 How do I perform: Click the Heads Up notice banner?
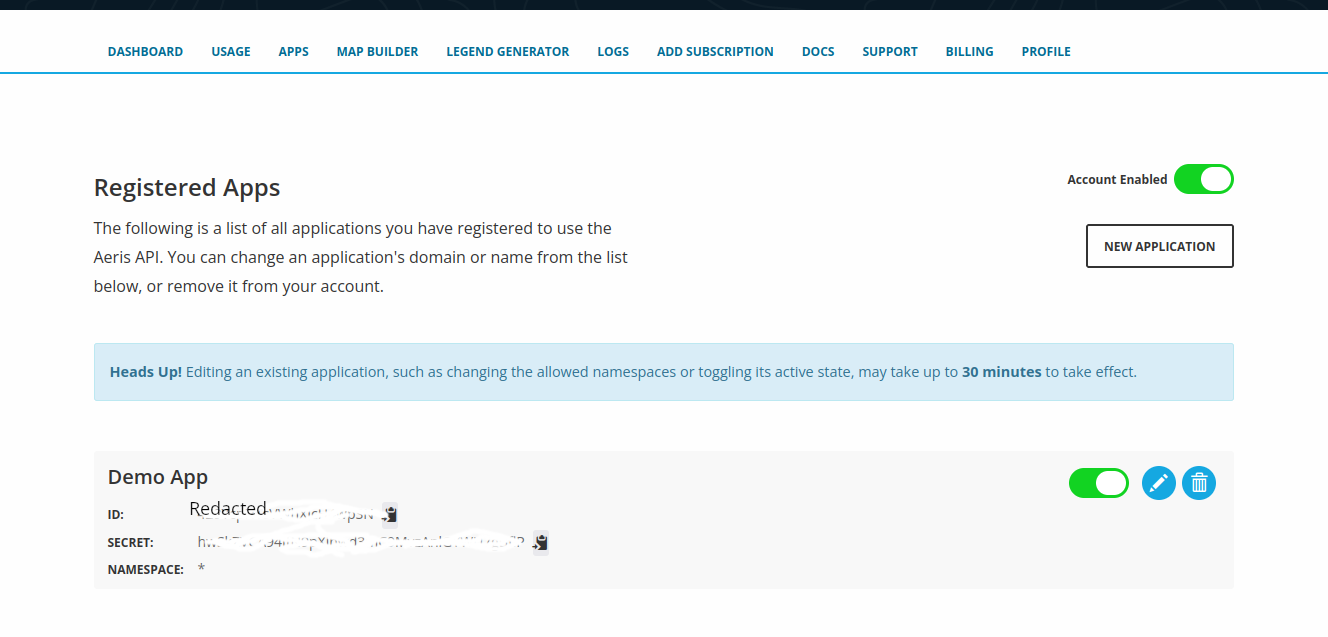click(664, 372)
